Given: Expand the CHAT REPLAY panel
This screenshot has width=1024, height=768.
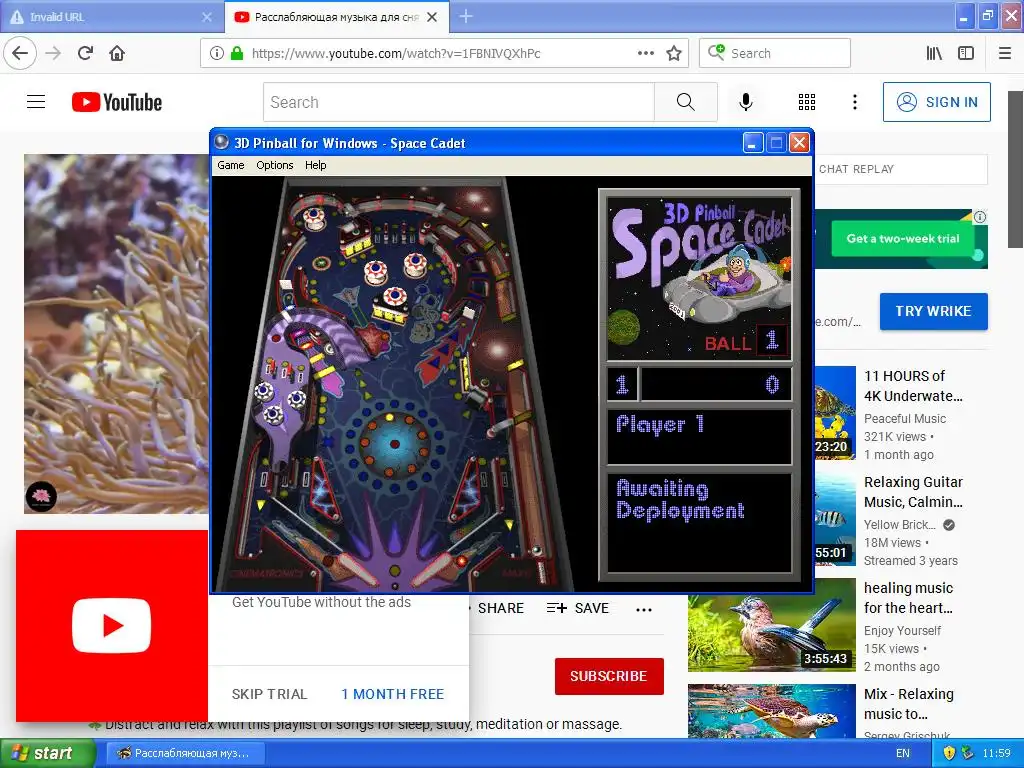Looking at the screenshot, I should pyautogui.click(x=901, y=169).
